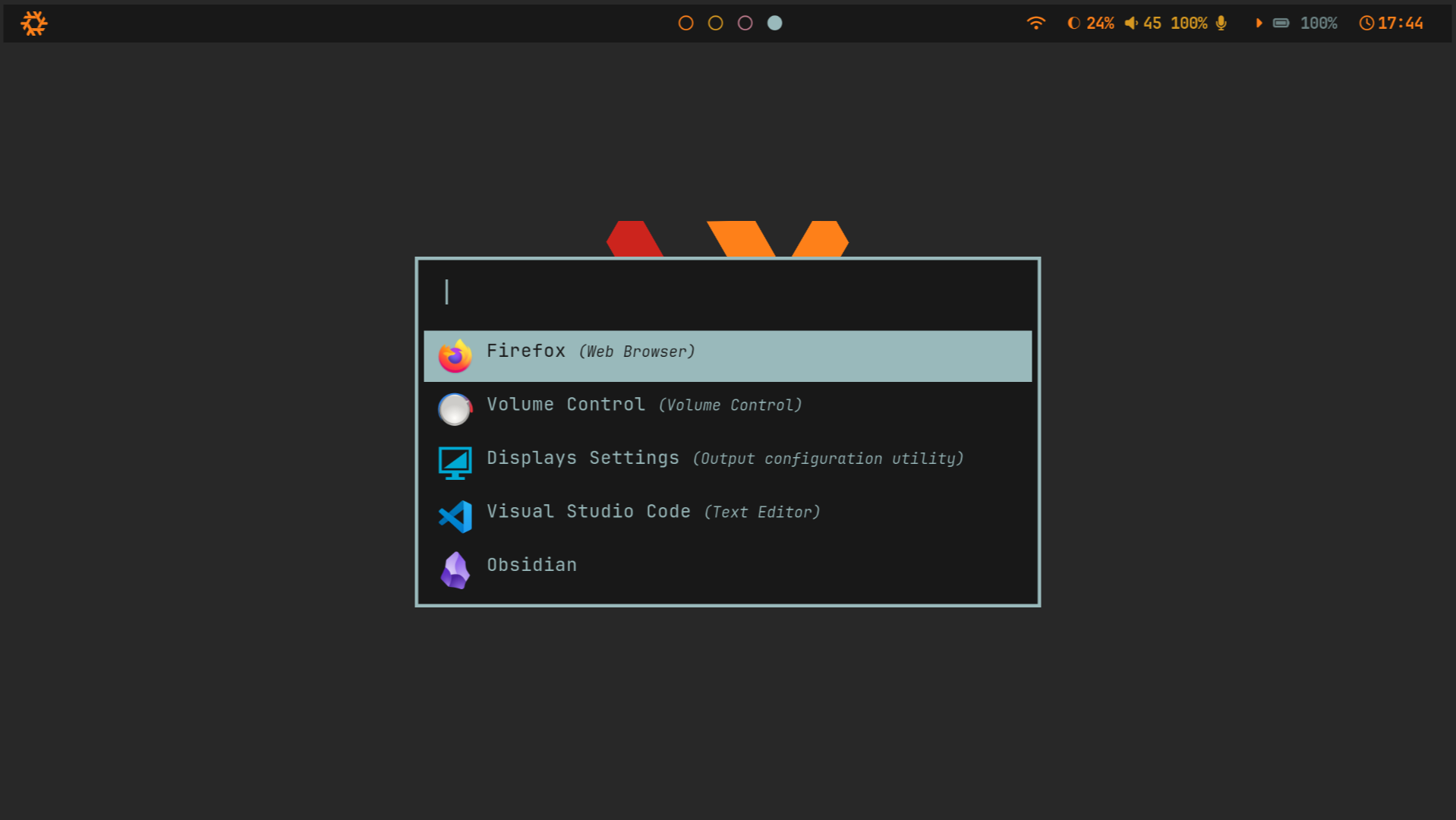The image size is (1456, 820).
Task: Click the 17:44 time text
Action: pos(1400,23)
